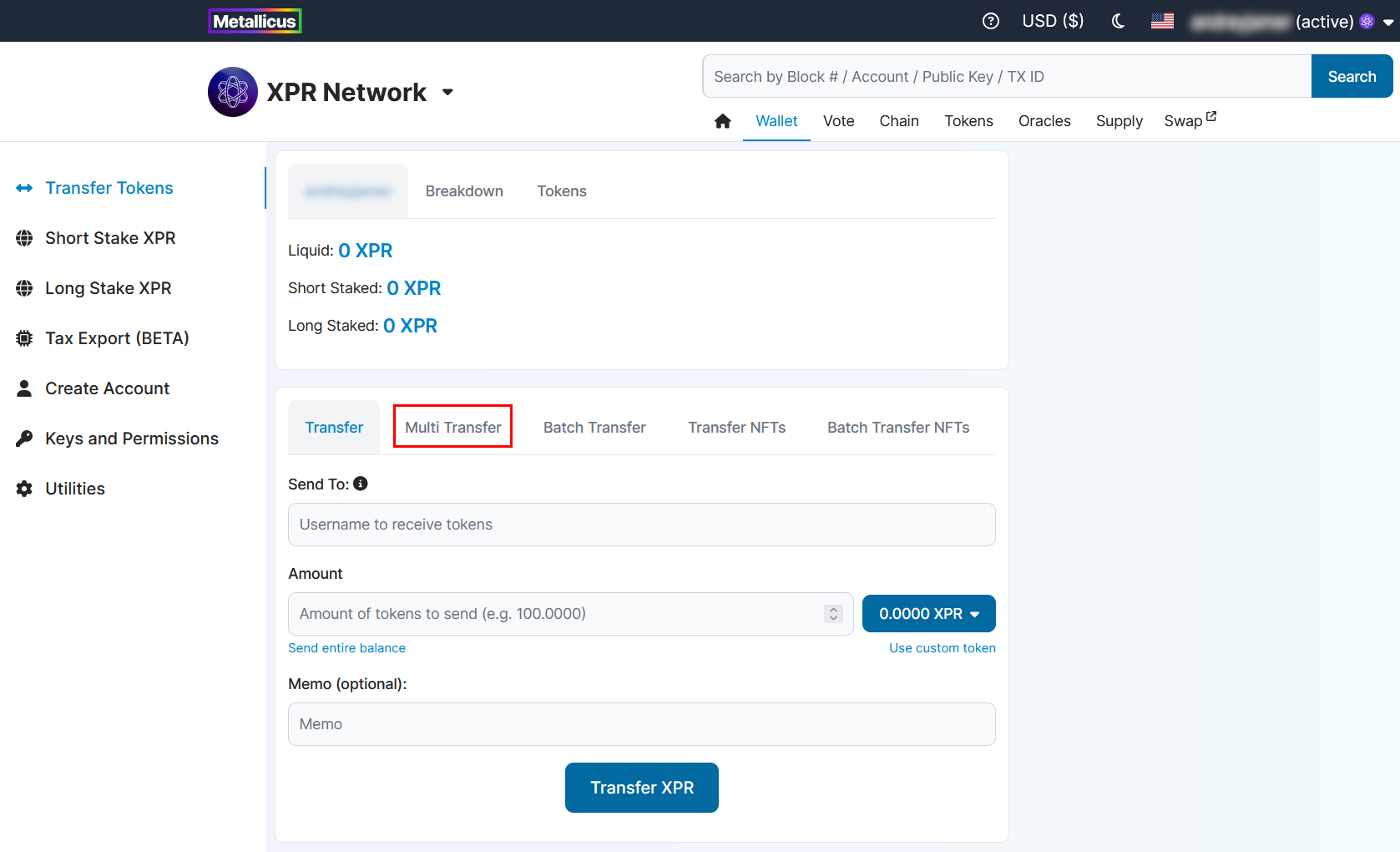Click the Send entire balance link
Image resolution: width=1400 pixels, height=852 pixels.
coord(346,648)
